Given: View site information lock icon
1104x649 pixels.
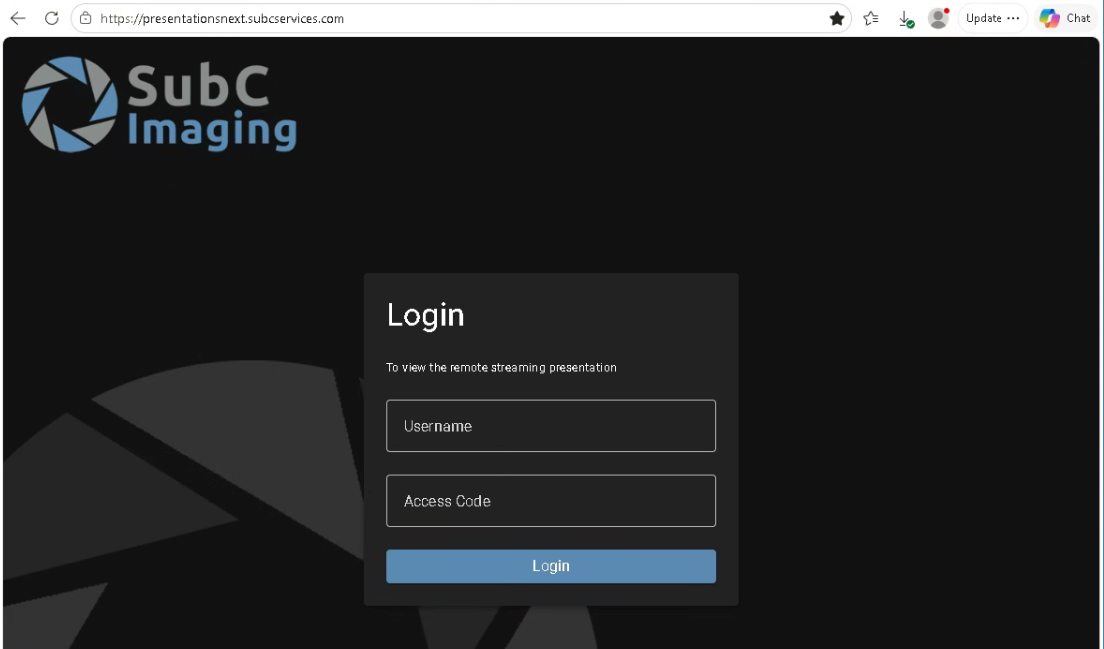Looking at the screenshot, I should 85,18.
